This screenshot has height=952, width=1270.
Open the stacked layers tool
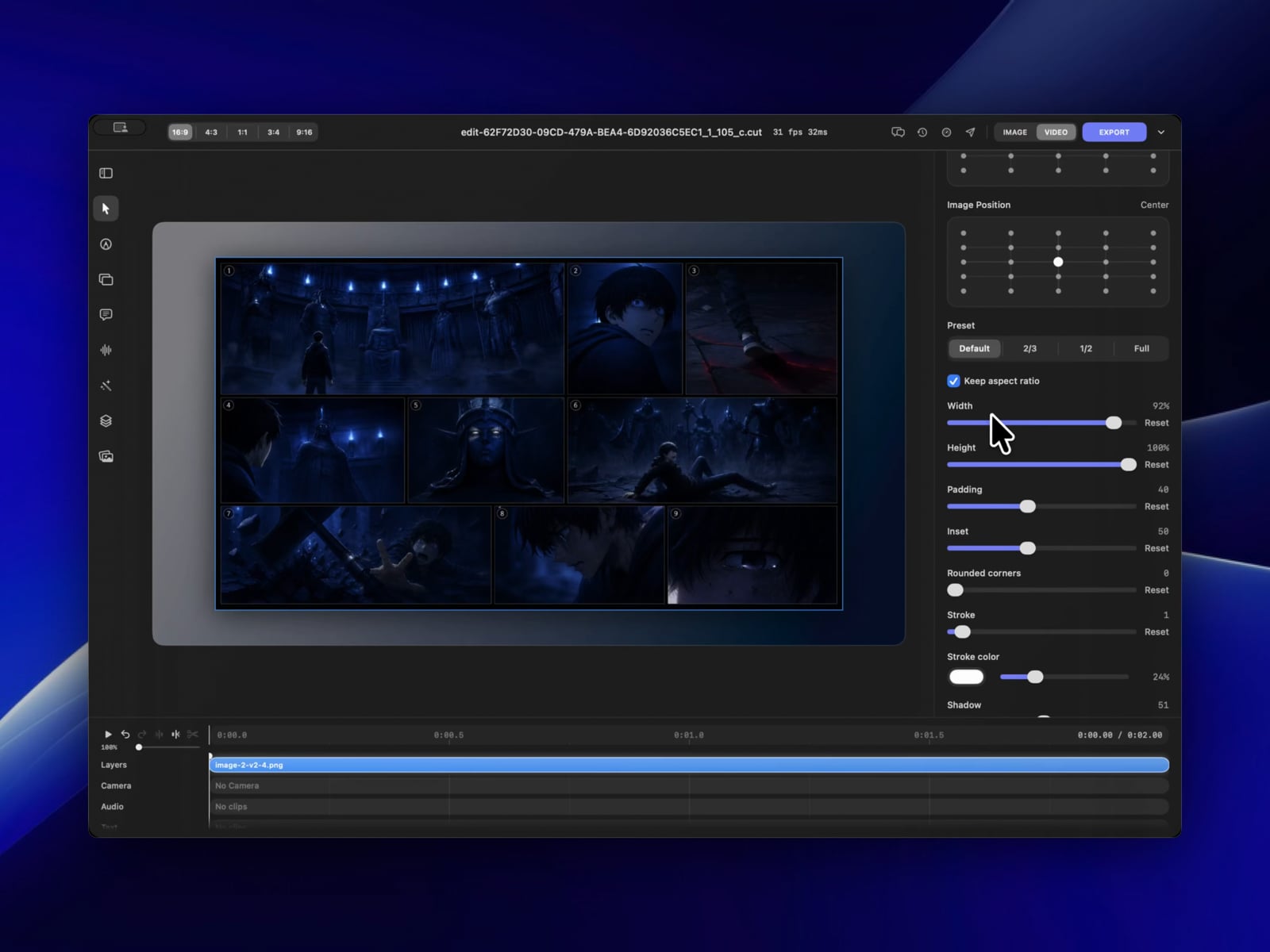(106, 420)
